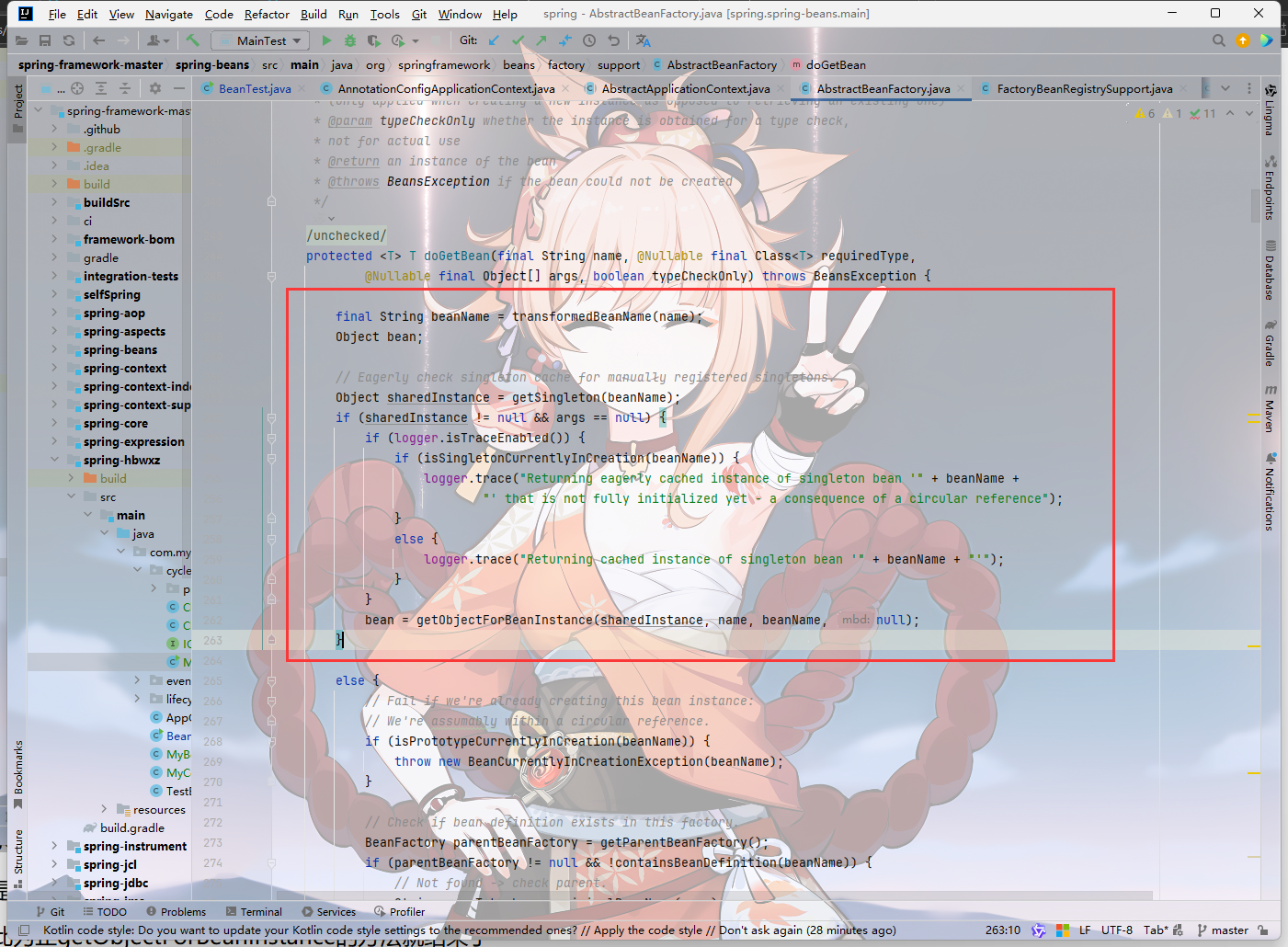The image size is (1288, 947).
Task: Navigate back with the left arrow icon
Action: (98, 40)
